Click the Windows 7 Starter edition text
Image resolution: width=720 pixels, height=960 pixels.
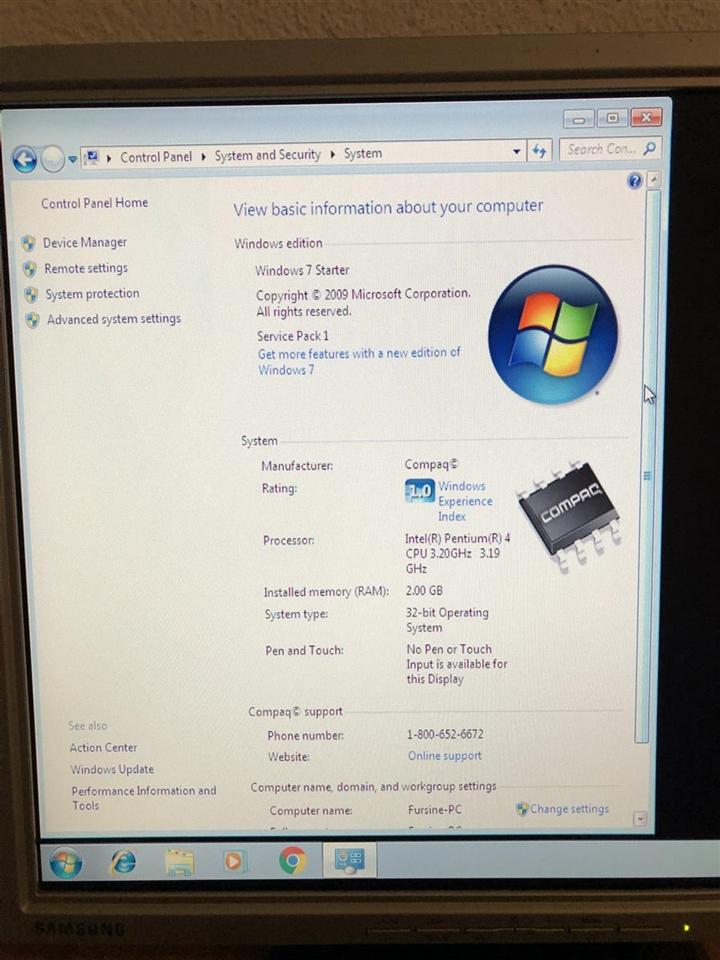pos(302,270)
